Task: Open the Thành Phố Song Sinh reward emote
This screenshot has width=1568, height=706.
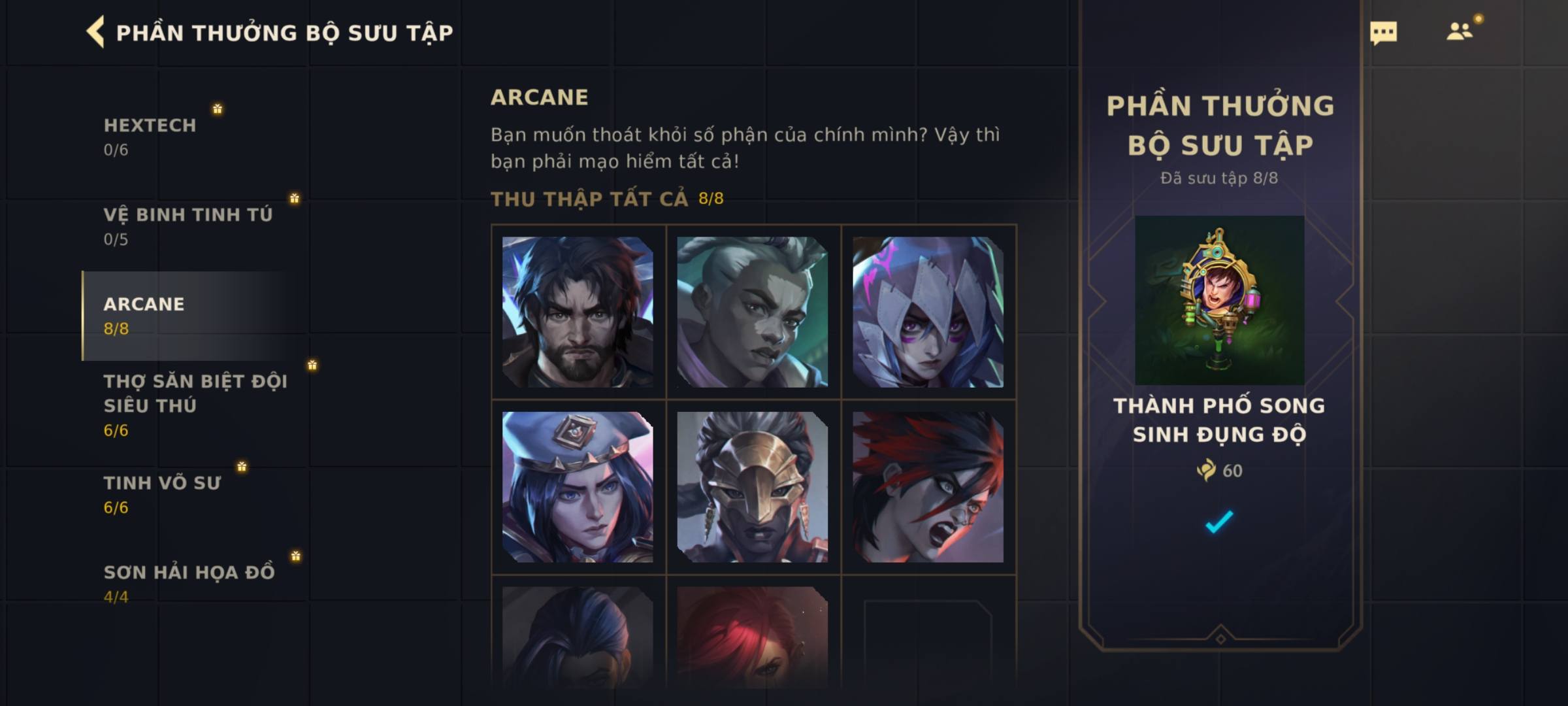Action: 1220,300
